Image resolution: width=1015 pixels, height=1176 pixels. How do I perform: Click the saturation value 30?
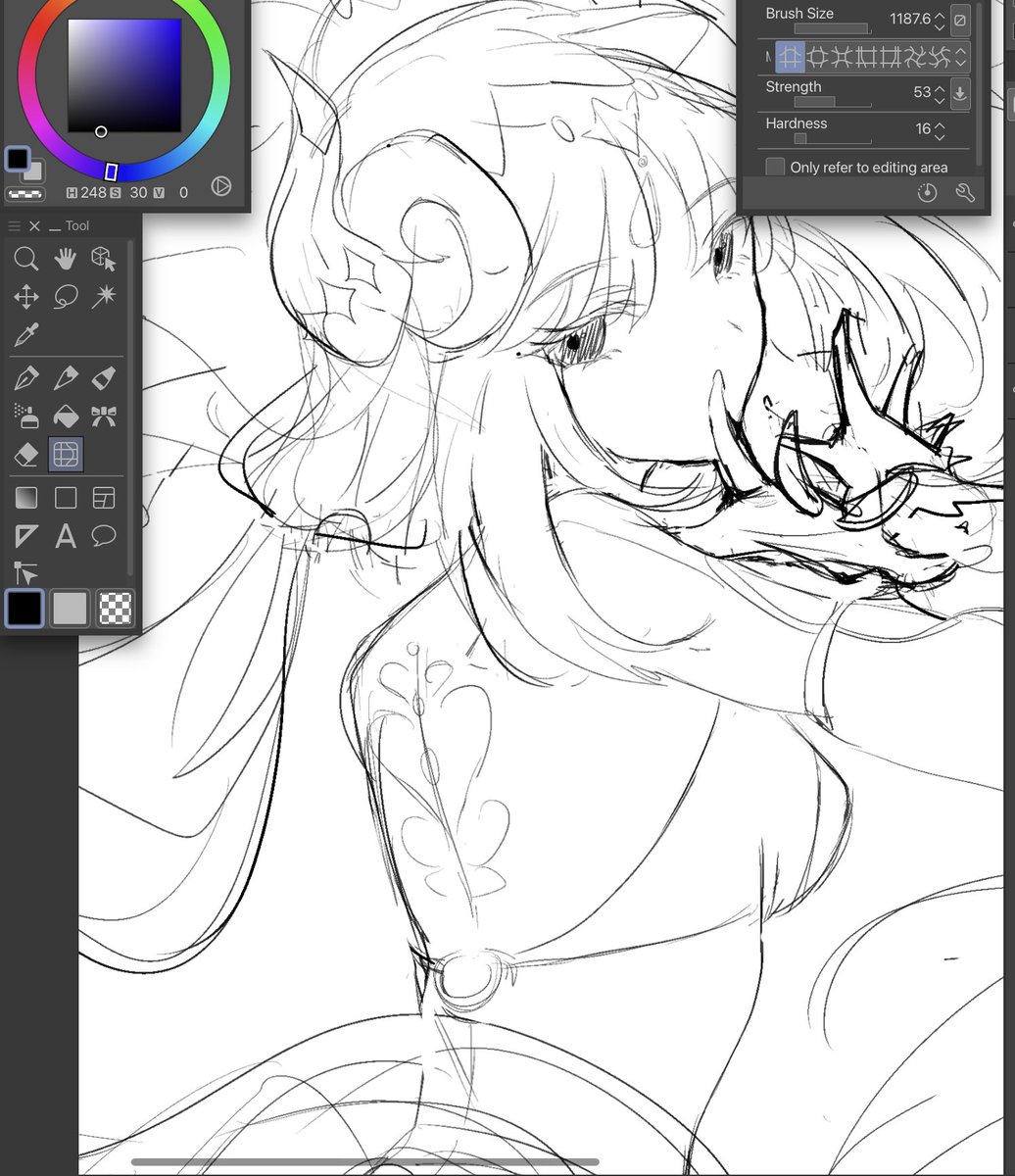(x=138, y=193)
